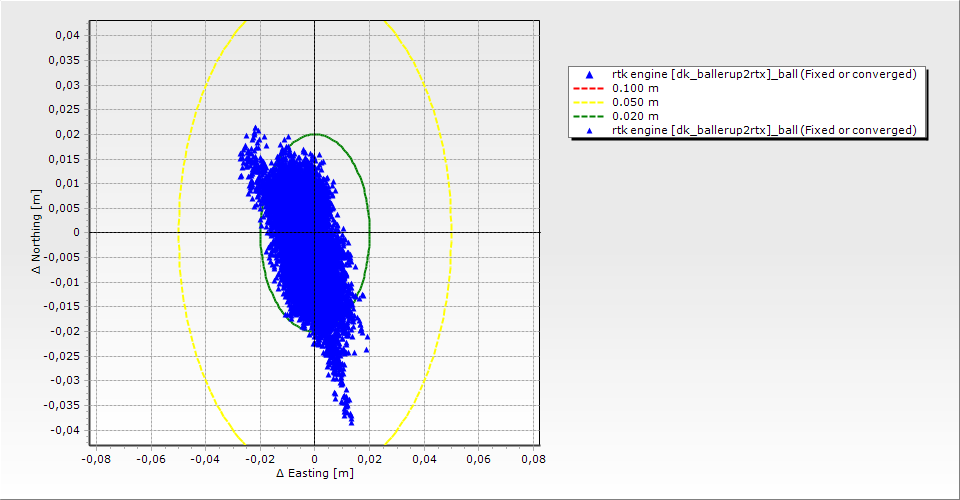Click the small blue triangle legend marker
The image size is (960, 500).
tap(590, 130)
